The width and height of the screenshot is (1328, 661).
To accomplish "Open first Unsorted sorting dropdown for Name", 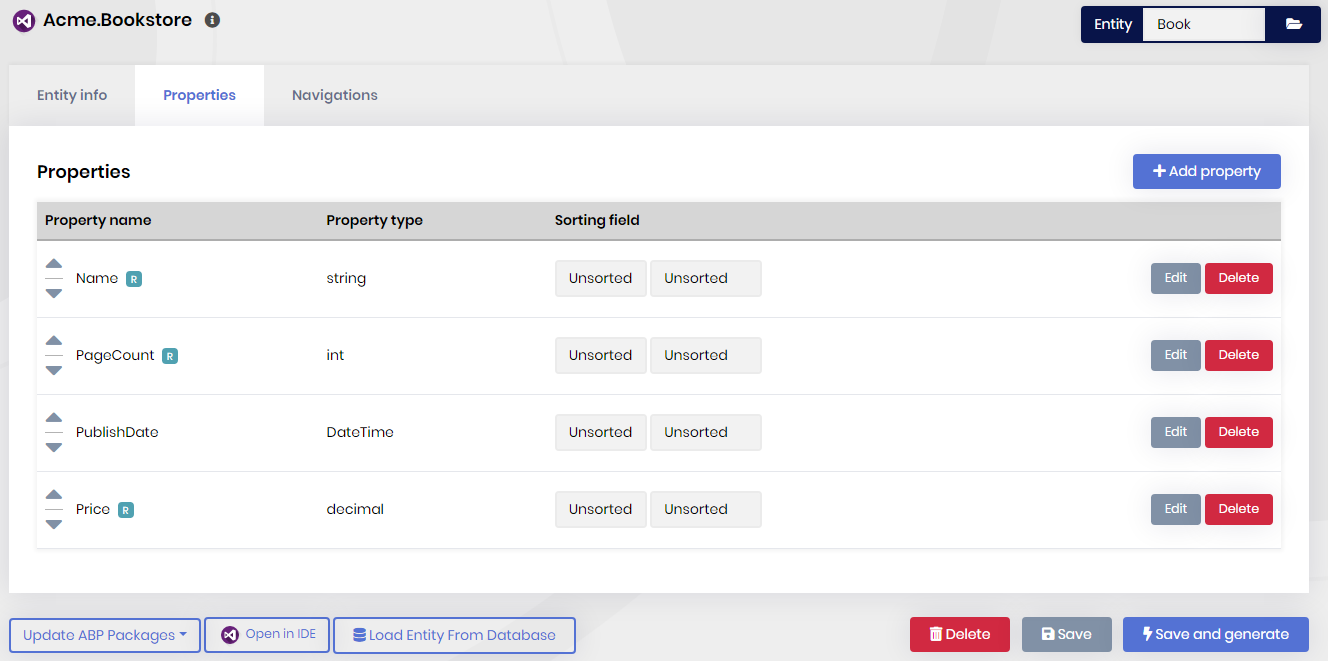I will point(601,278).
